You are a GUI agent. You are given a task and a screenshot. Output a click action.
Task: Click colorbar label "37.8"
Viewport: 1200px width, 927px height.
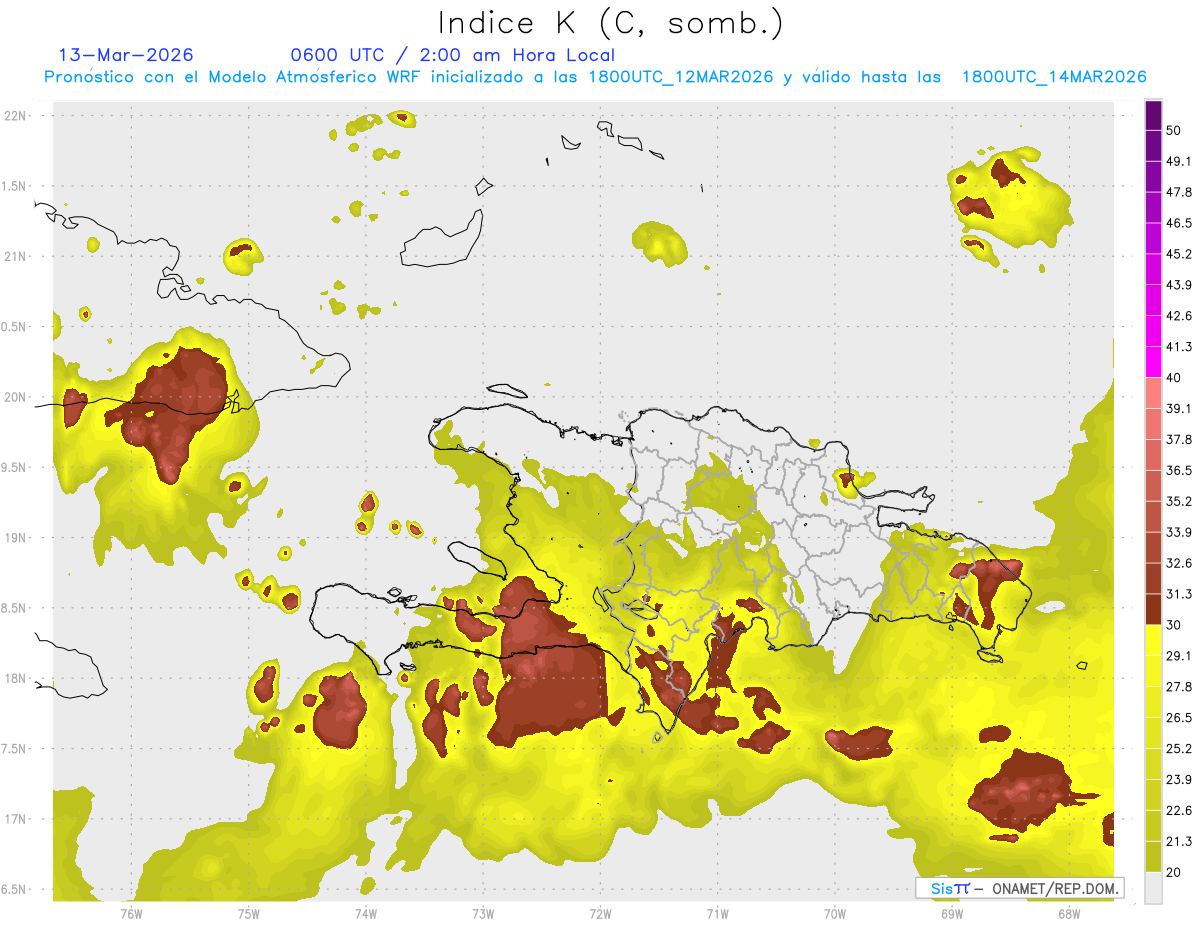[1179, 440]
